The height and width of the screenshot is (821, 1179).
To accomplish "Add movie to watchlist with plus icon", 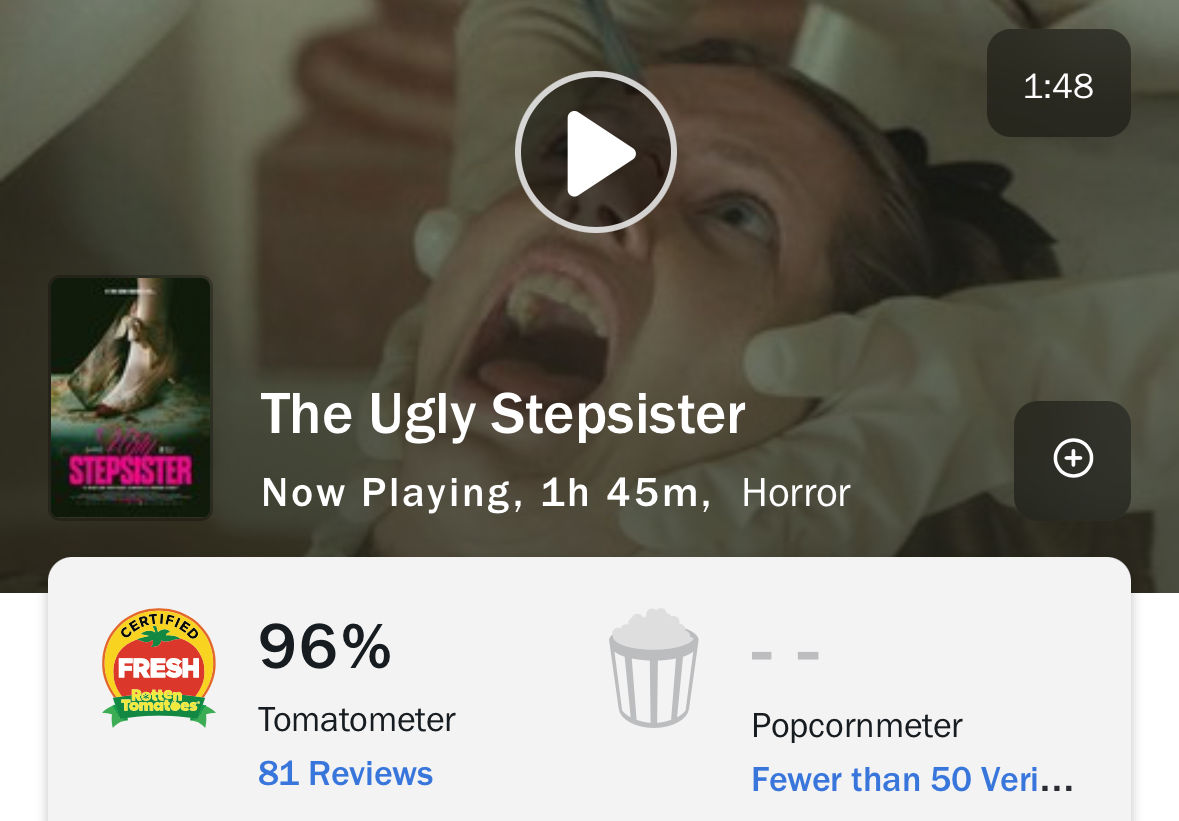I will [1072, 459].
